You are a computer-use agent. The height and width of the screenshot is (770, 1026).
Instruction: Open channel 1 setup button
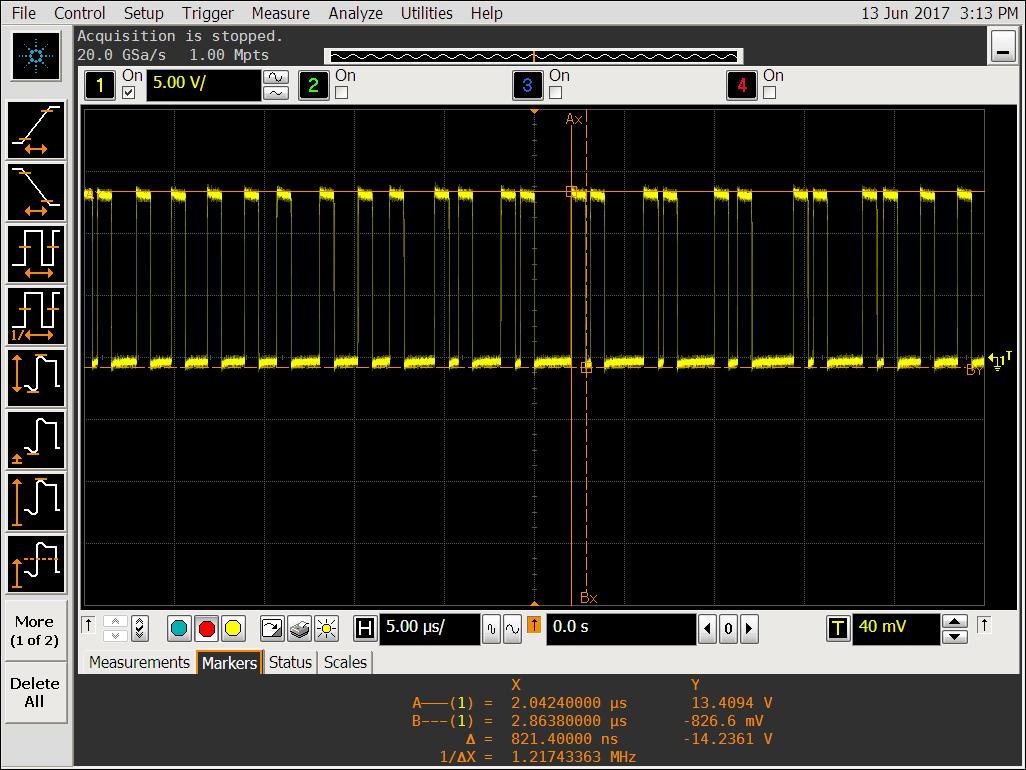click(x=99, y=85)
